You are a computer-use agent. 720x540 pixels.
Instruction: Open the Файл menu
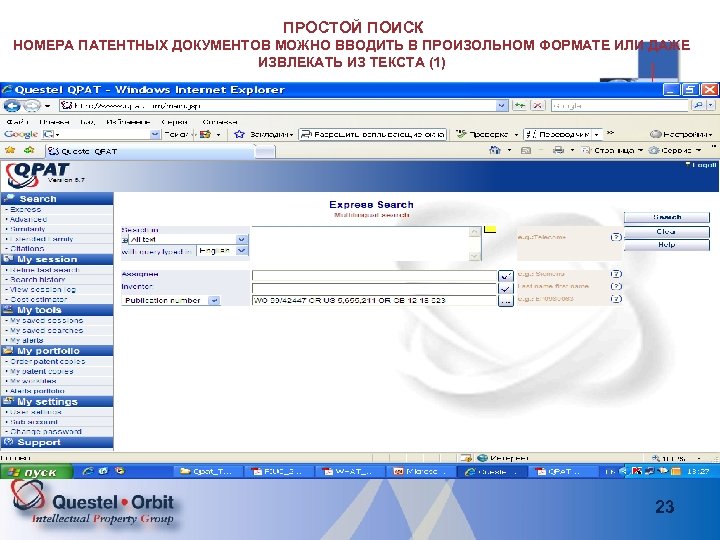click(x=17, y=122)
